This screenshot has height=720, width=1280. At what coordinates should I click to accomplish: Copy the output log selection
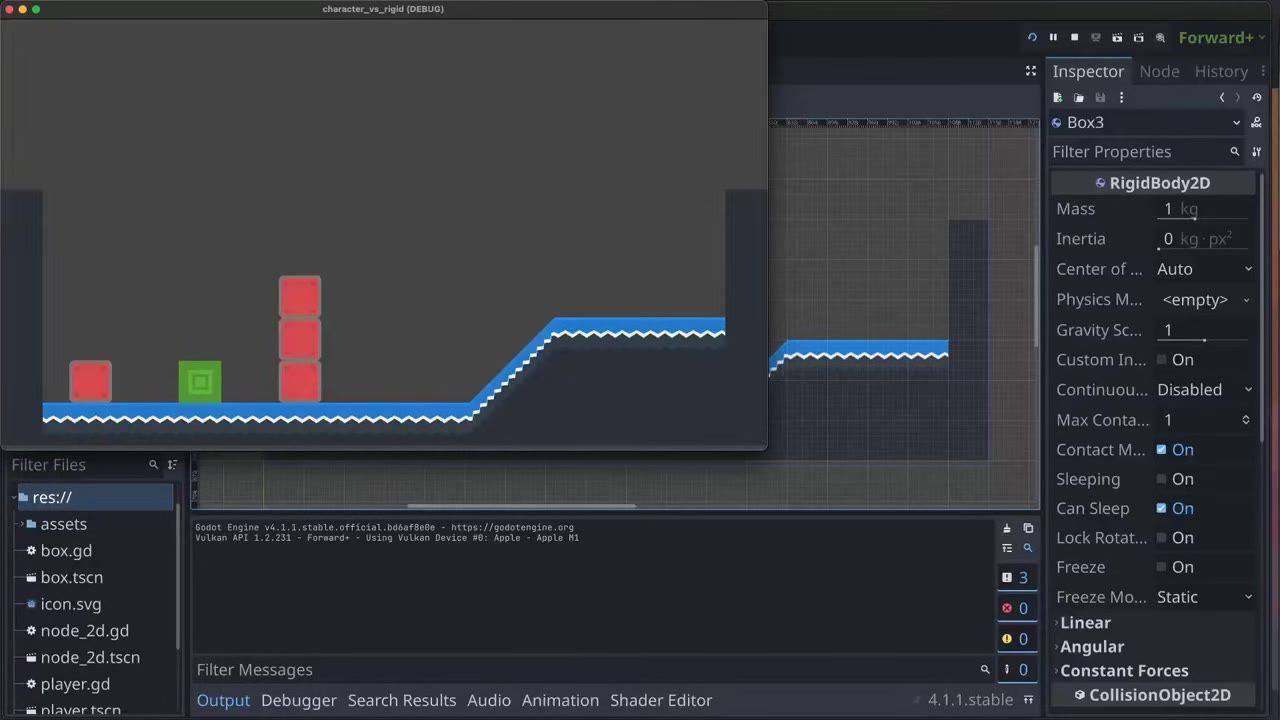[1028, 528]
